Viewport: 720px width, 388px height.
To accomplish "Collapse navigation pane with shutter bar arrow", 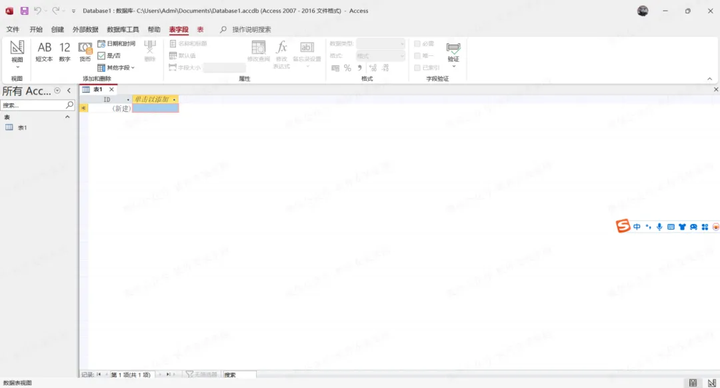I will pyautogui.click(x=69, y=90).
